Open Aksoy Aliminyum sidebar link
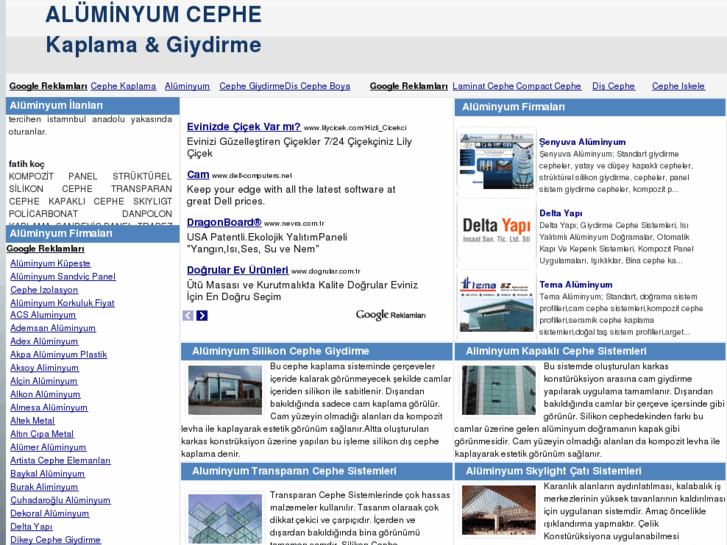The width and height of the screenshot is (727, 545). click(x=45, y=368)
